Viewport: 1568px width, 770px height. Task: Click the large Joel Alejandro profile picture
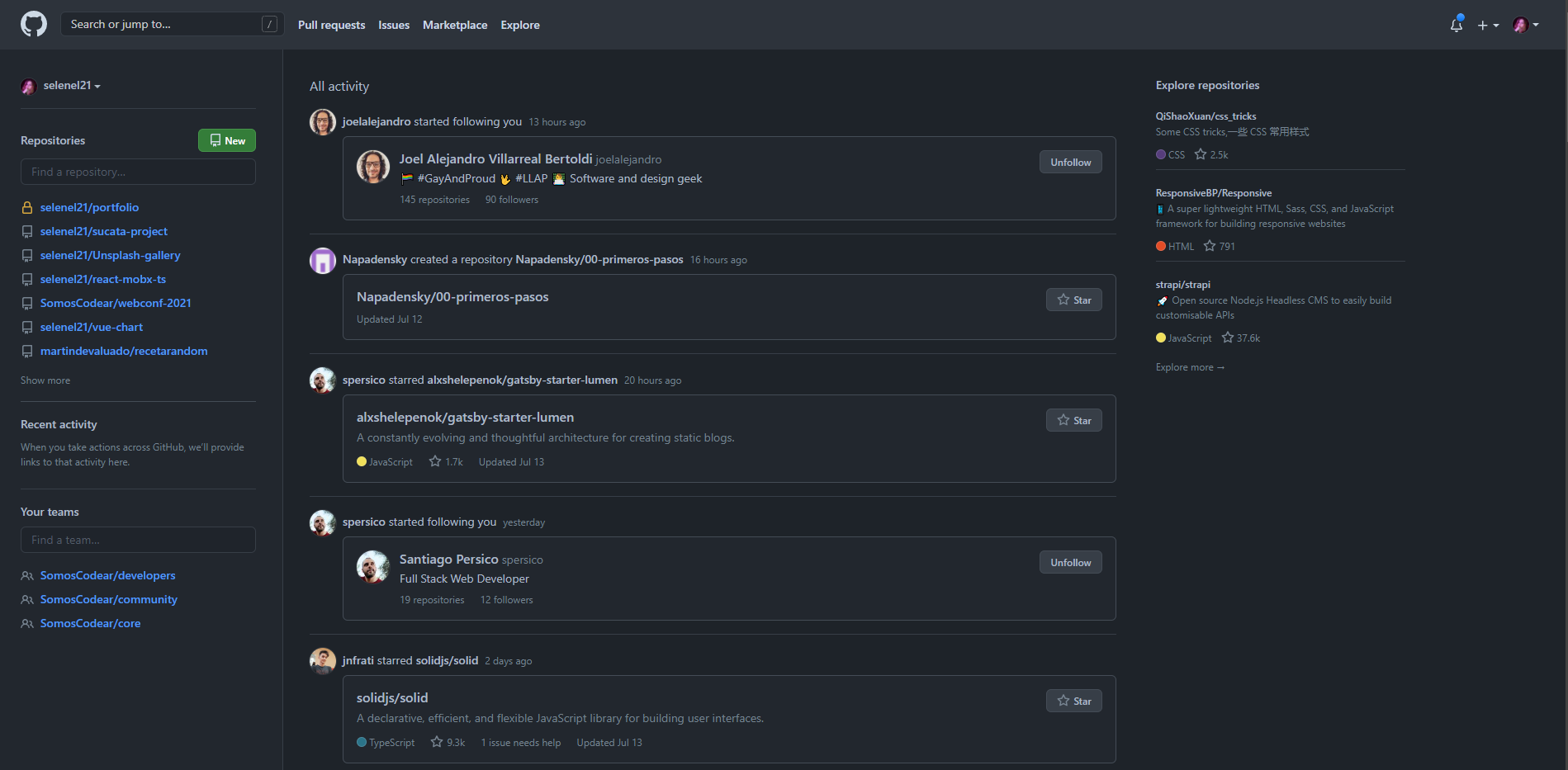373,167
